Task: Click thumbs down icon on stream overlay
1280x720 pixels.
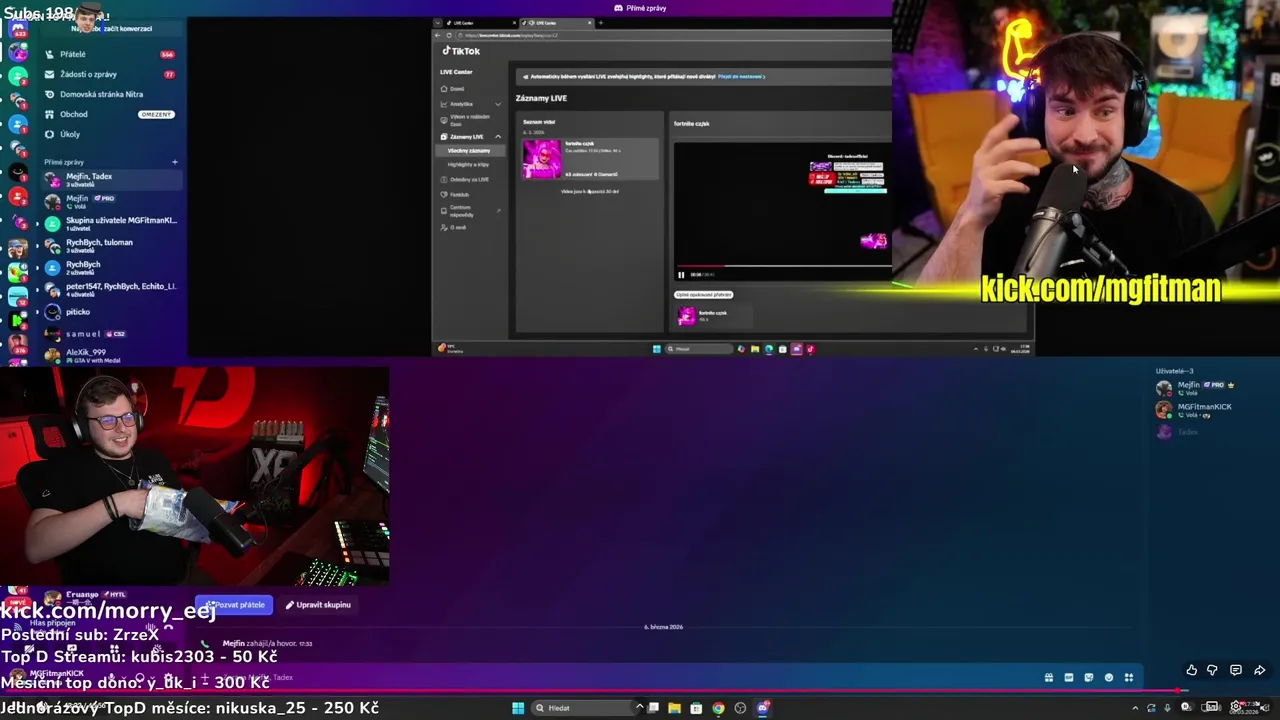Action: pos(1212,670)
